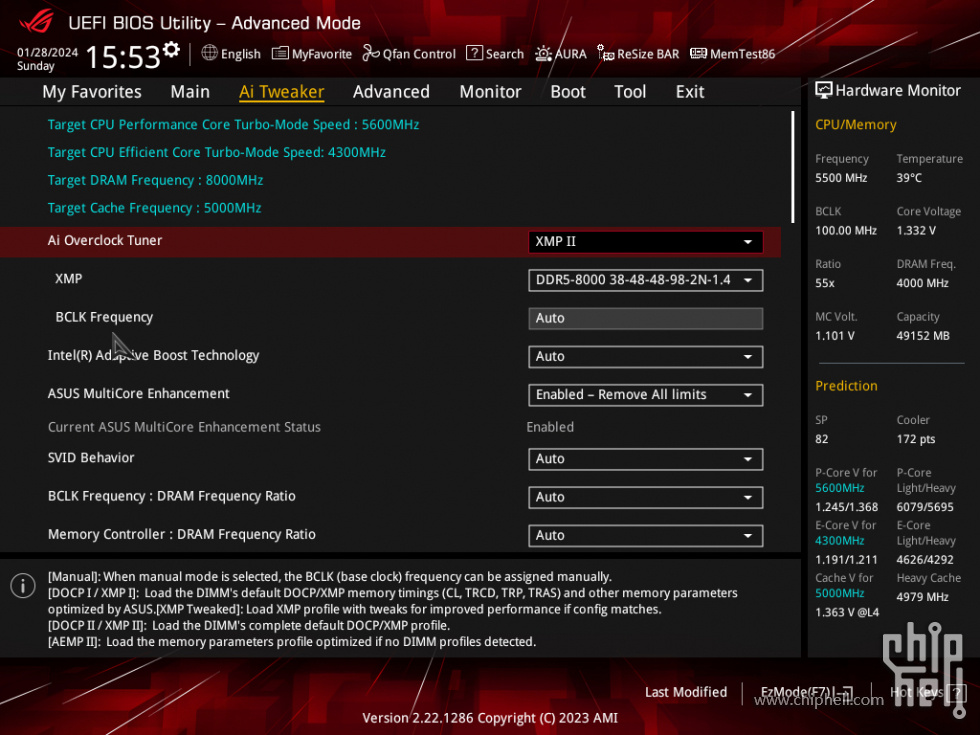This screenshot has height=735, width=980.
Task: Click the info circle icon in help panel
Action: click(x=23, y=586)
